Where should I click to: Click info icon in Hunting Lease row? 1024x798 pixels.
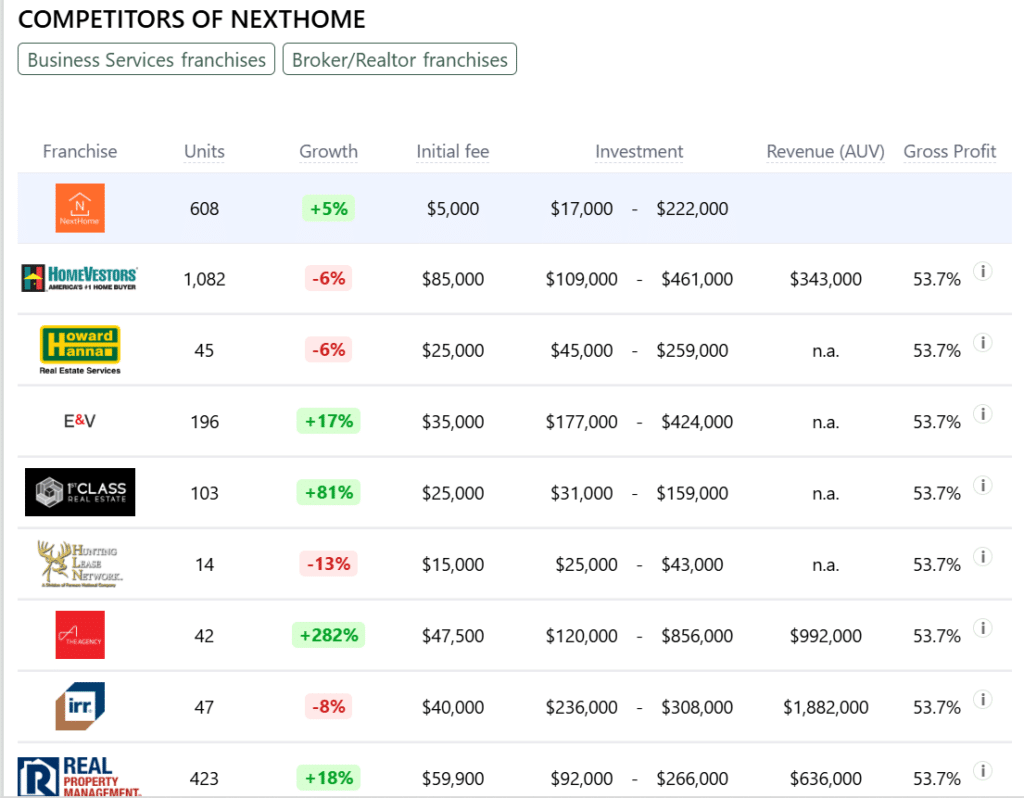(x=983, y=556)
